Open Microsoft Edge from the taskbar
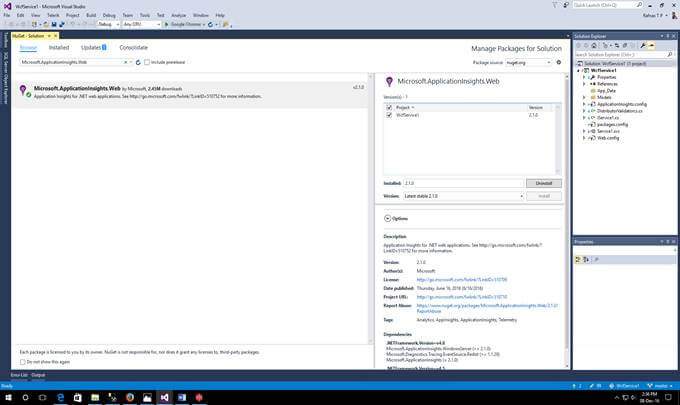Viewport: 680px width, 405px height. pos(60,397)
